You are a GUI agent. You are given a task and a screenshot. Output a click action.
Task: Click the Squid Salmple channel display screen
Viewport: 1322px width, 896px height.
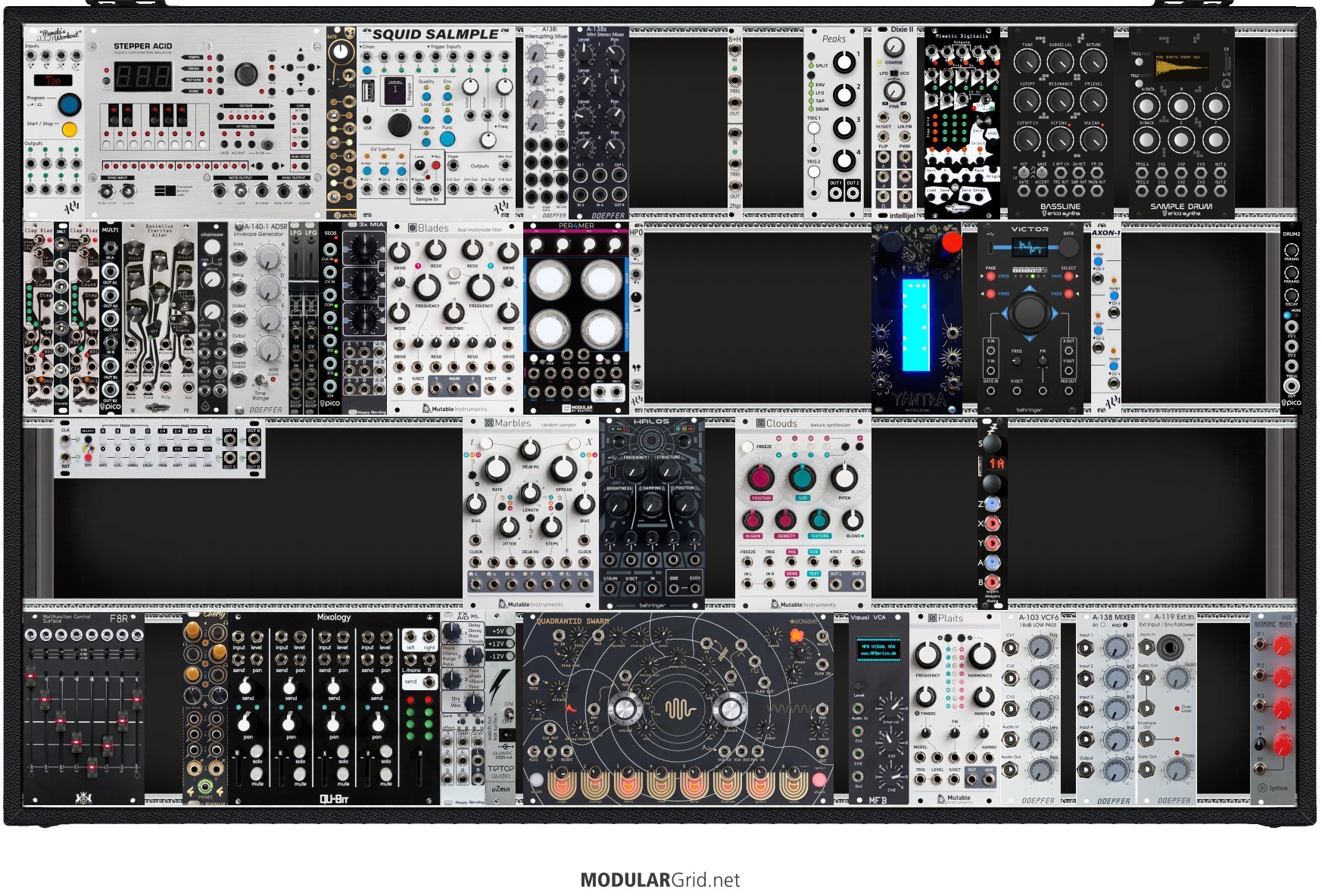(x=395, y=89)
